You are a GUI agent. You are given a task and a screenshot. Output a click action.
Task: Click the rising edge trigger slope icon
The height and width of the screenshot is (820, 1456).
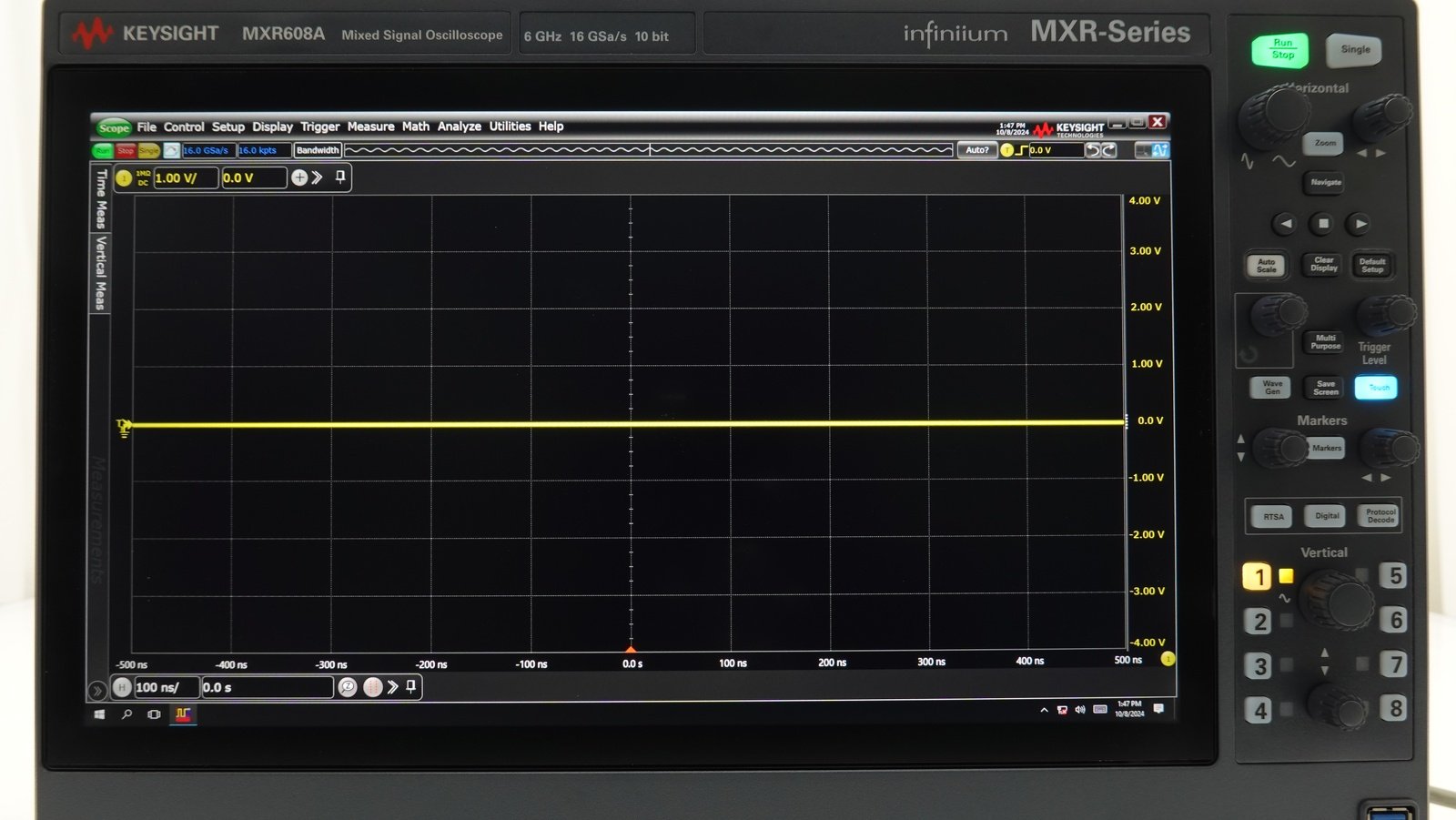coord(1022,150)
